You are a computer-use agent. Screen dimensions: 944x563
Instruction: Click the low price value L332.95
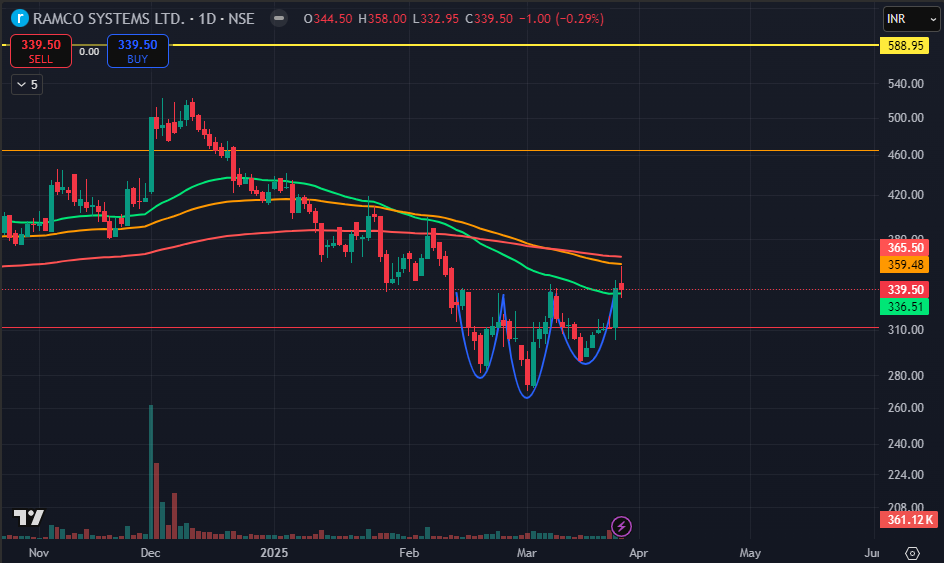pos(436,19)
